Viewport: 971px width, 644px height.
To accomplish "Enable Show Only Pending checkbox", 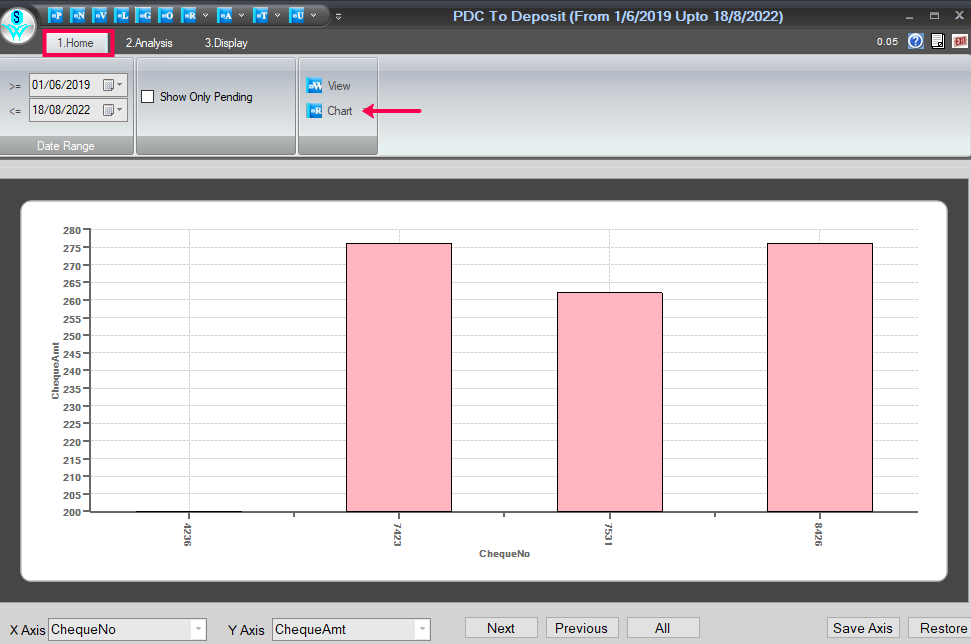I will coord(148,97).
